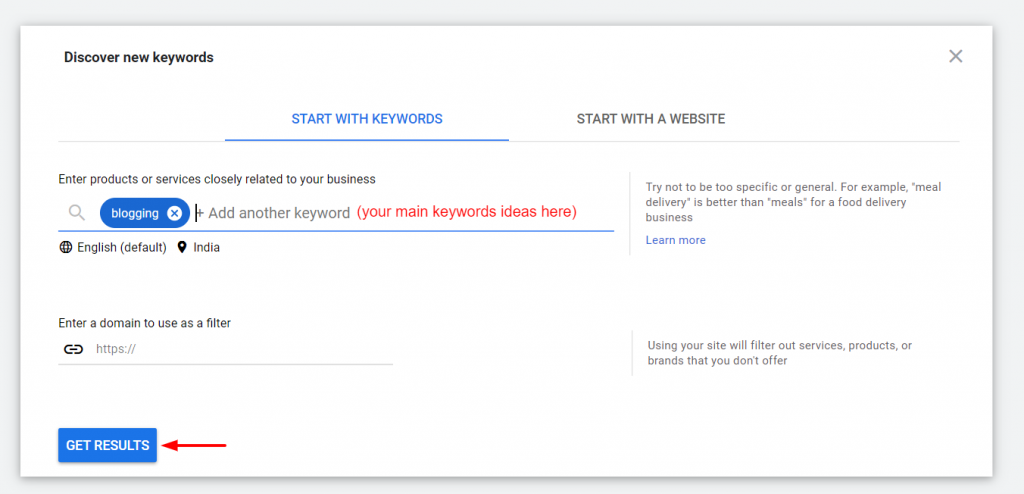Click the keyword search magnifier icon
Viewport: 1024px width, 494px height.
(77, 213)
